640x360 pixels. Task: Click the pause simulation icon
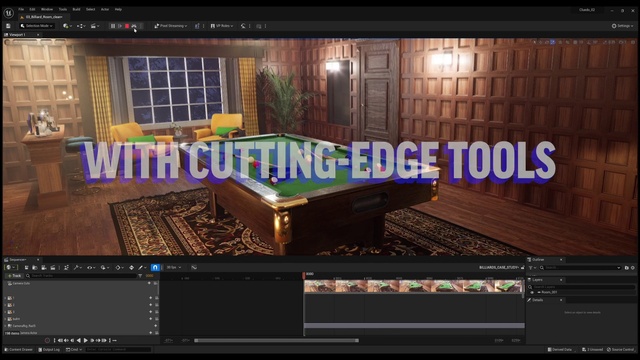coord(113,26)
